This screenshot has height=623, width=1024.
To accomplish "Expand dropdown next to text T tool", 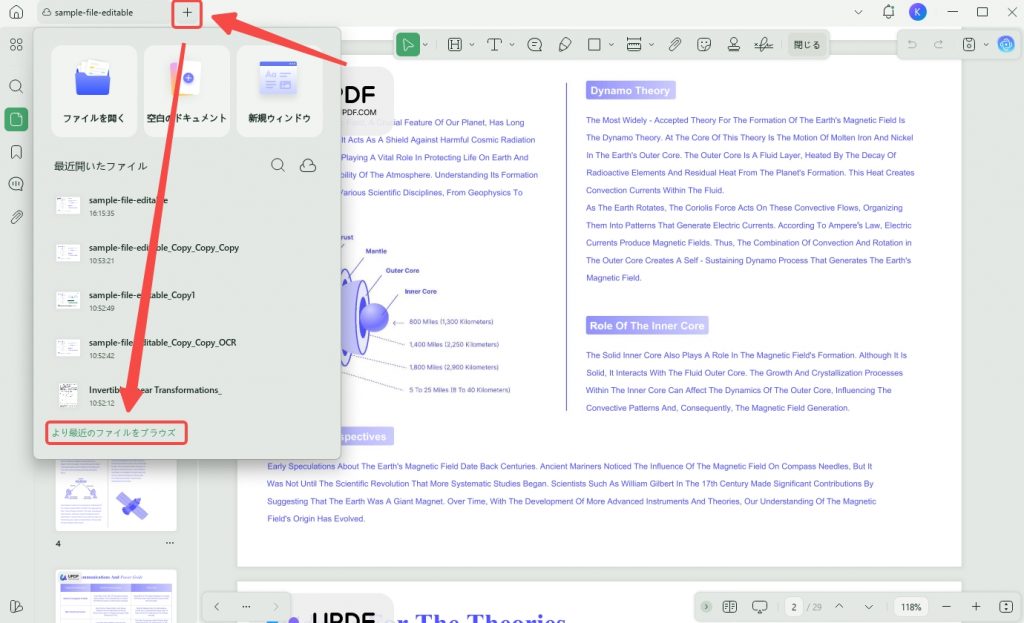I will [511, 44].
